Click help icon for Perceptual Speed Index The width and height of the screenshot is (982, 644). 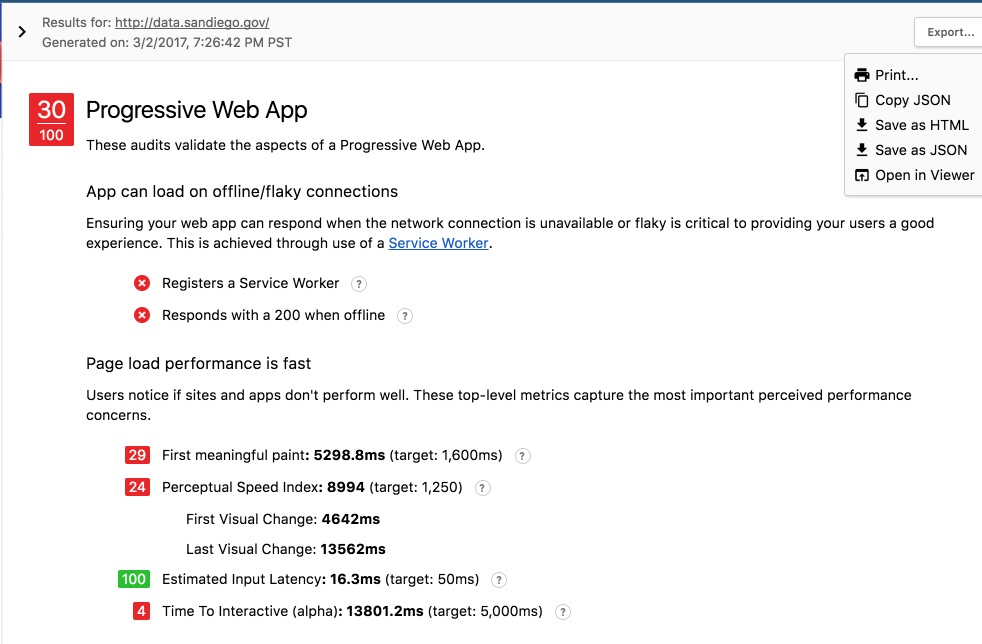[482, 488]
